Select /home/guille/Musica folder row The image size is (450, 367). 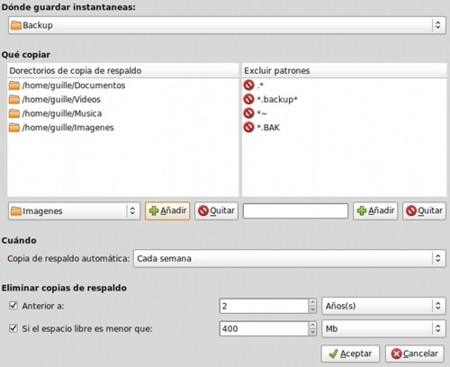click(123, 113)
